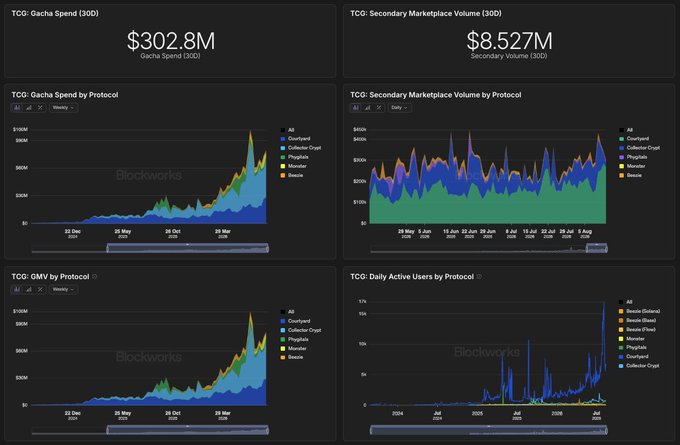The height and width of the screenshot is (445, 680).
Task: Toggle Phygitals series in Gacha Spend legend
Action: pos(294,157)
